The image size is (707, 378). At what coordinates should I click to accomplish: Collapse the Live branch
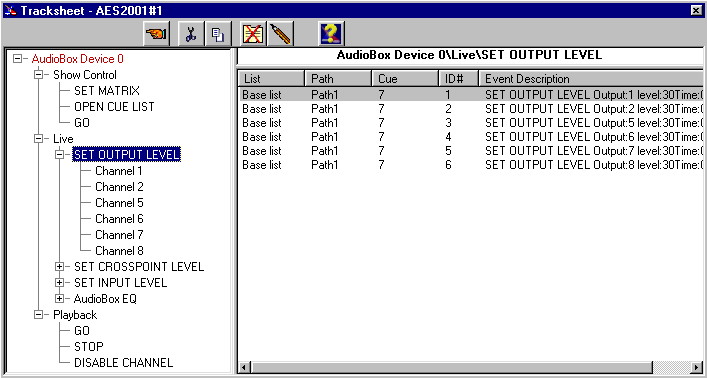click(x=38, y=139)
